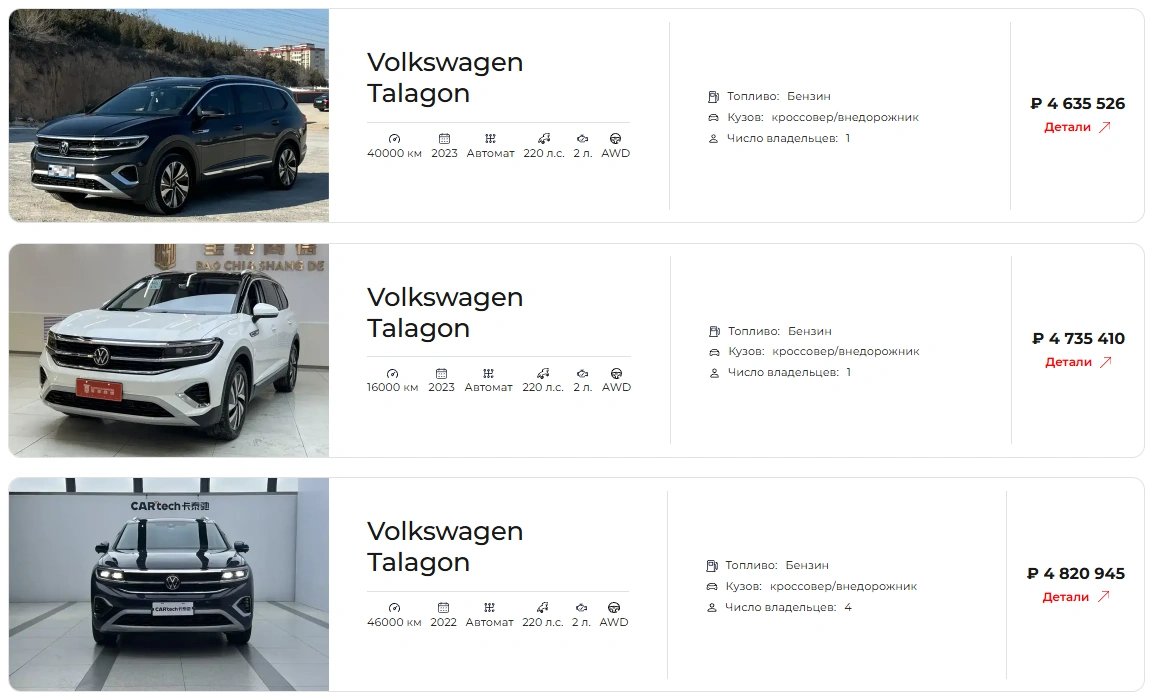The height and width of the screenshot is (700, 1154).
Task: Click the engine power icon above 220 л.с. in the first listing
Action: point(544,138)
